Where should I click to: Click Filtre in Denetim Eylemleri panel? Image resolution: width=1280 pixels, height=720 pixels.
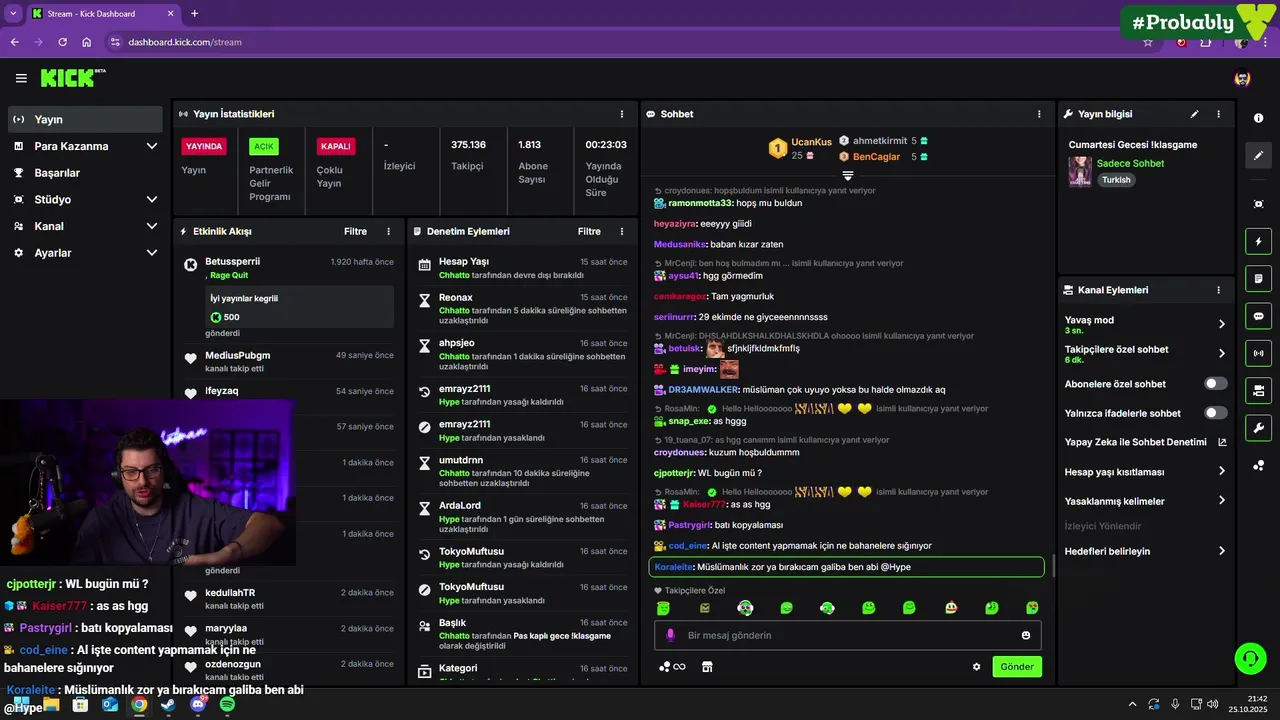[589, 231]
